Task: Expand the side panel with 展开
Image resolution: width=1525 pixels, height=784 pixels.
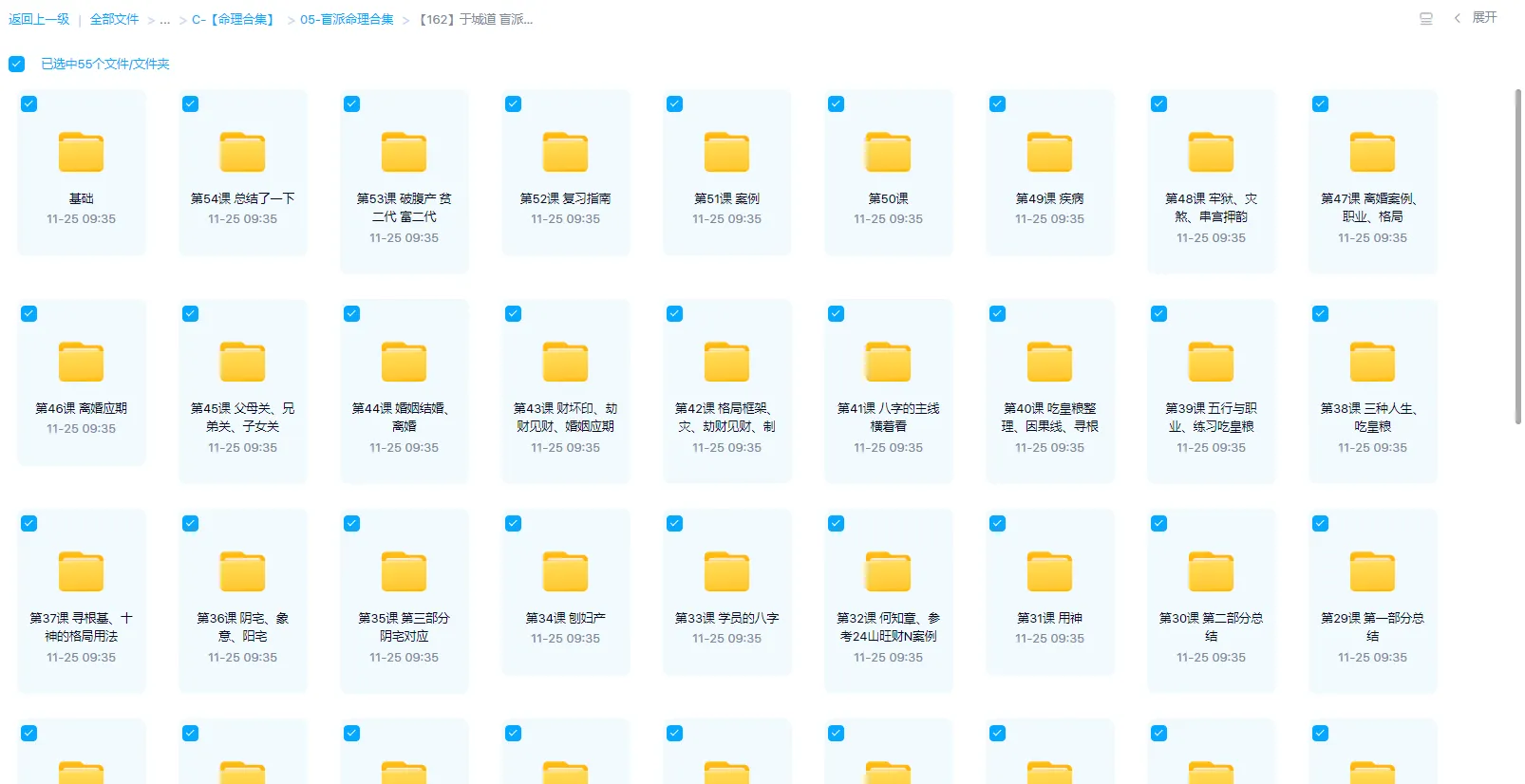Action: [1476, 18]
